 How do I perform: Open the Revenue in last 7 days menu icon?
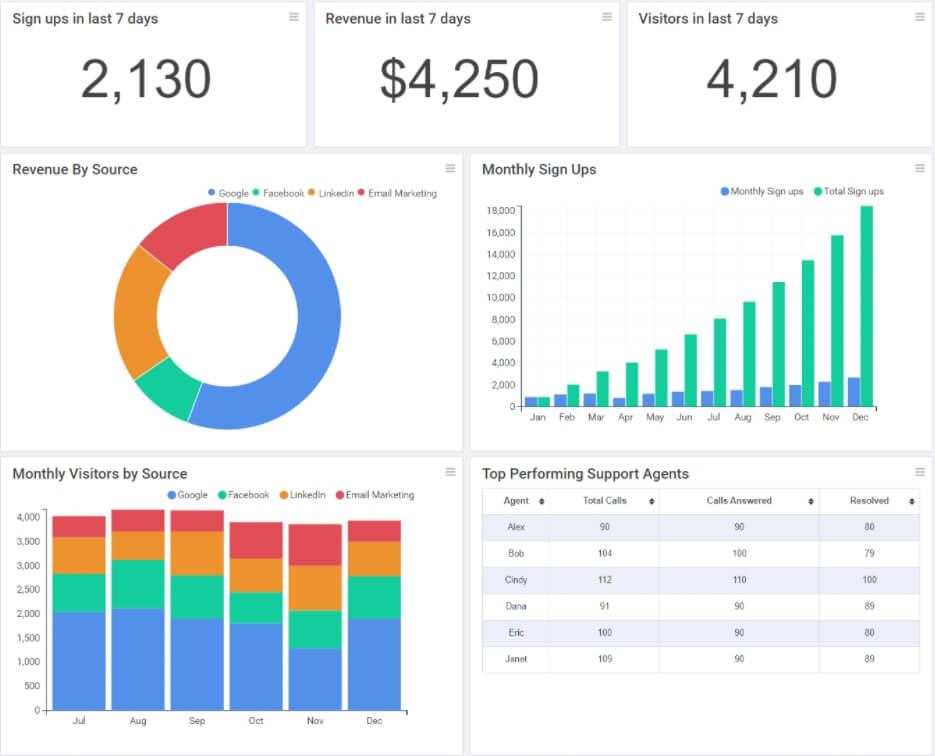(607, 17)
